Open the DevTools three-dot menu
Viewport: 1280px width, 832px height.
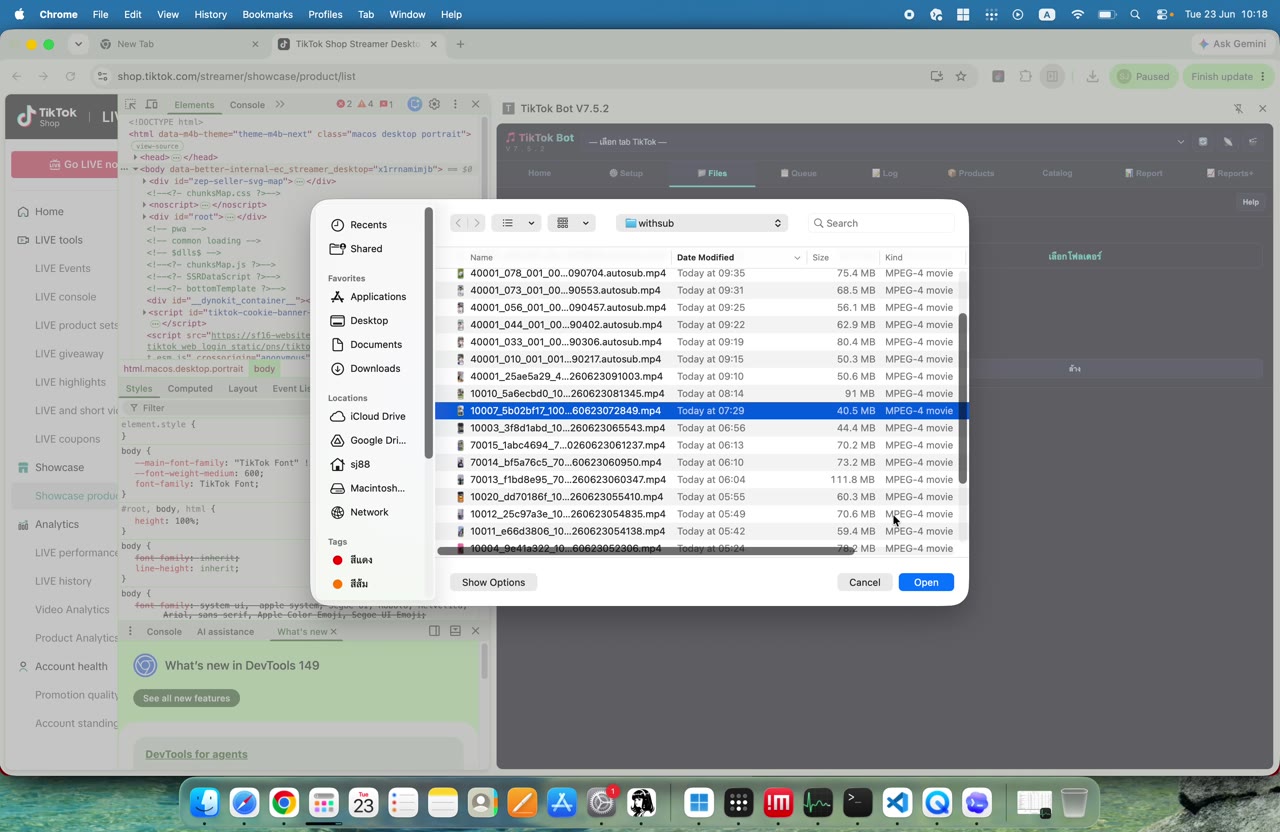[455, 104]
